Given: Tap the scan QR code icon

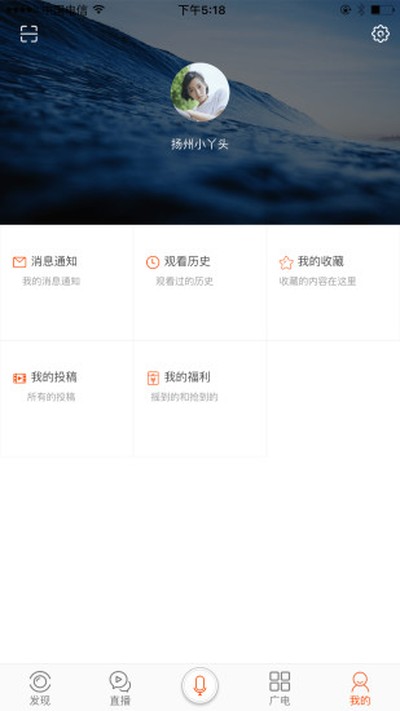Looking at the screenshot, I should click(x=29, y=34).
